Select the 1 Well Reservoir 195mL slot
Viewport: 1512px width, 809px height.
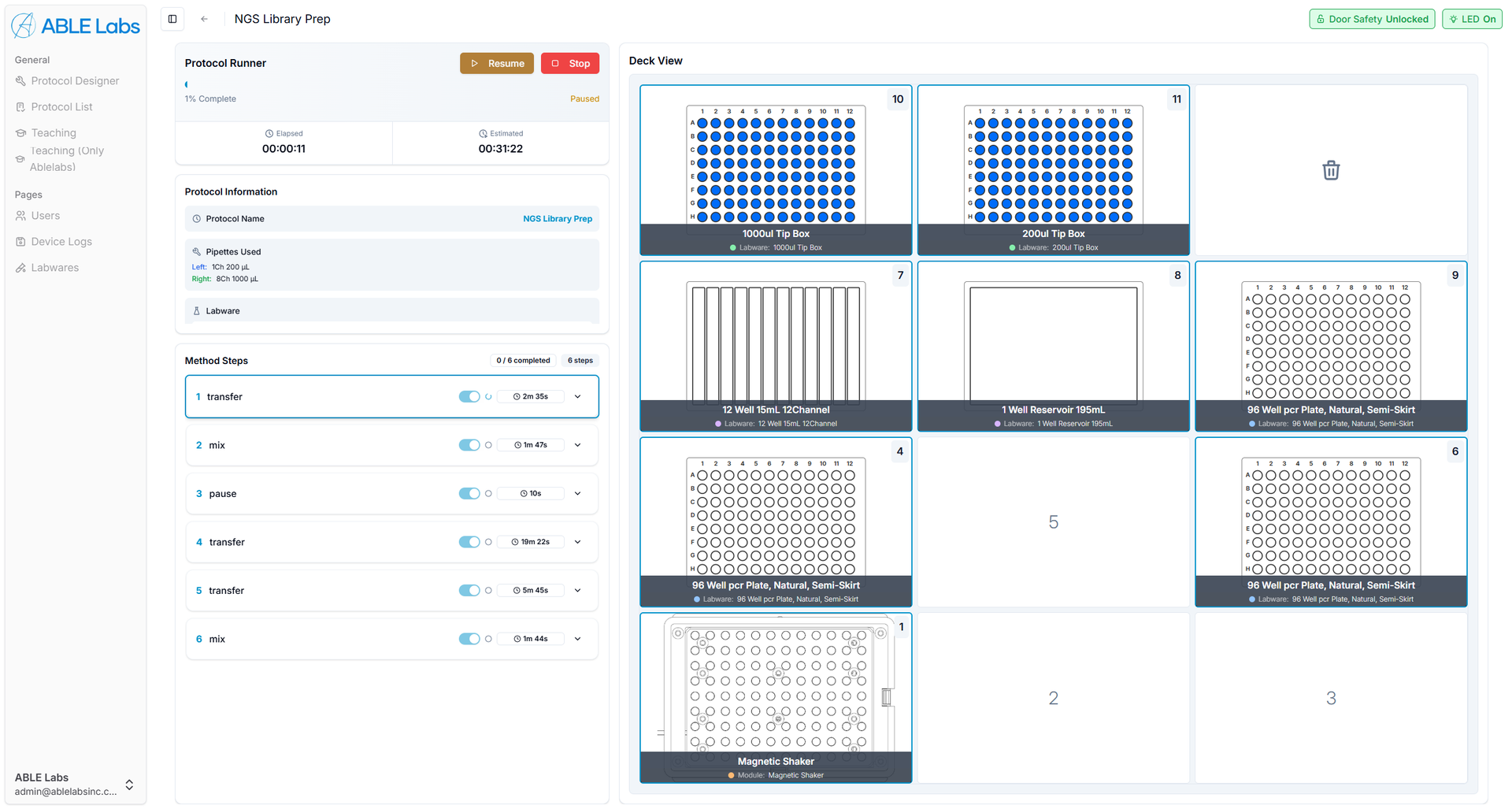pos(1054,347)
